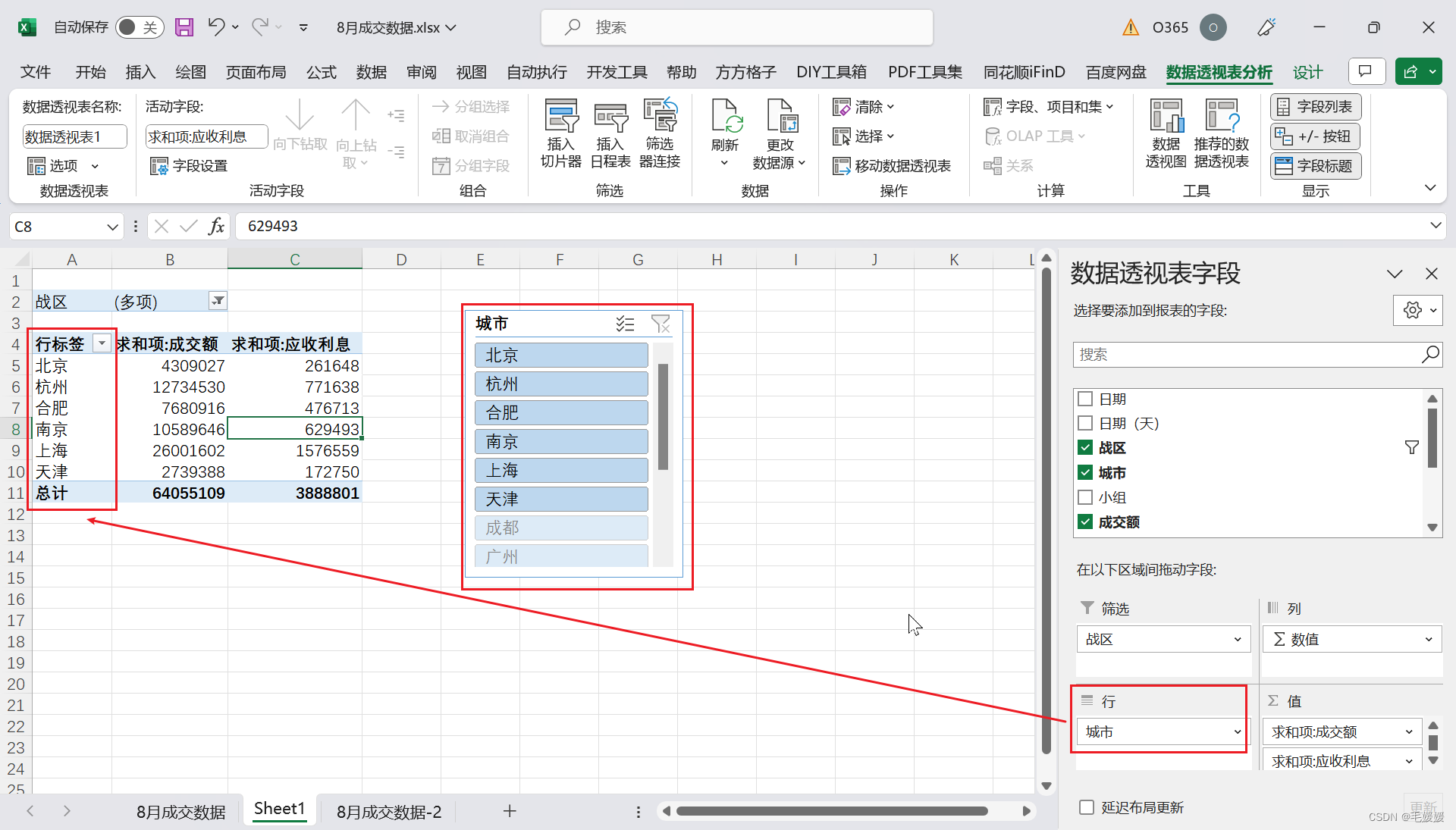Switch to the 插入 ribbon tab

point(140,72)
